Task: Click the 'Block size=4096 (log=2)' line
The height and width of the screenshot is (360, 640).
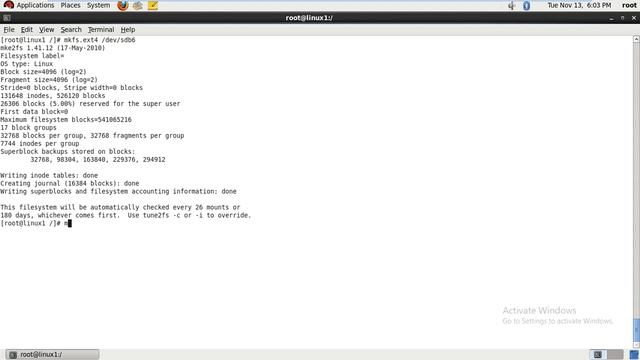Action: coord(43,72)
